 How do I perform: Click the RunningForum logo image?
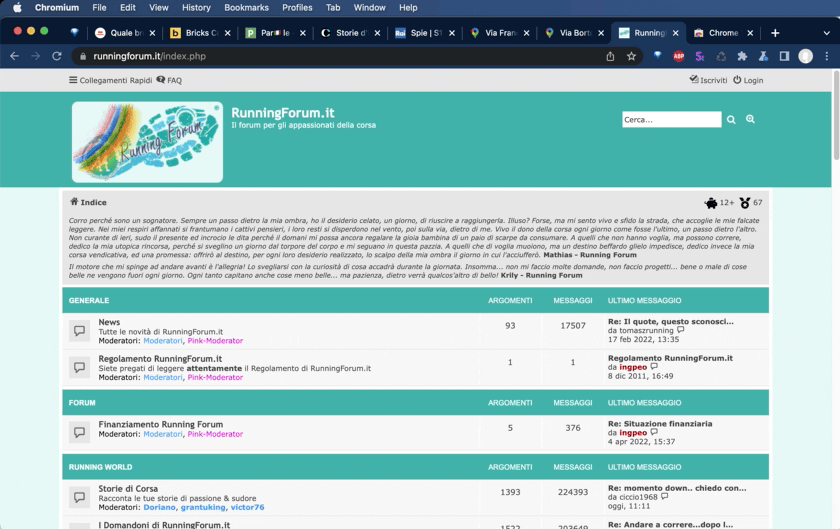(147, 142)
